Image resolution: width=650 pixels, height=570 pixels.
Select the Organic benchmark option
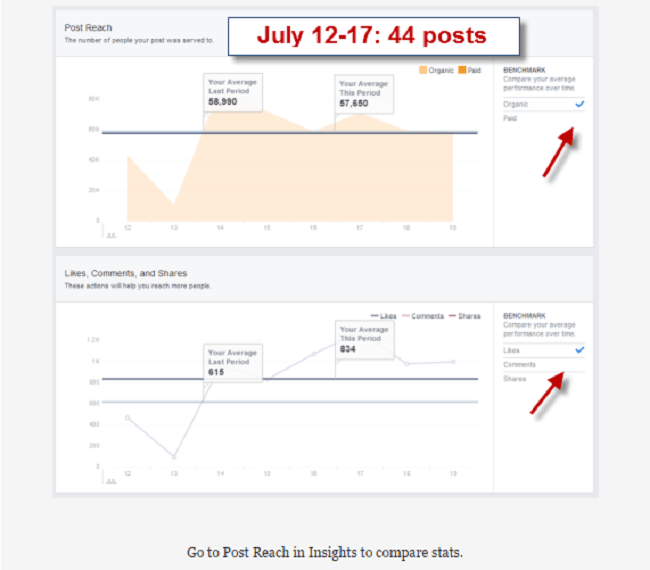coord(543,104)
